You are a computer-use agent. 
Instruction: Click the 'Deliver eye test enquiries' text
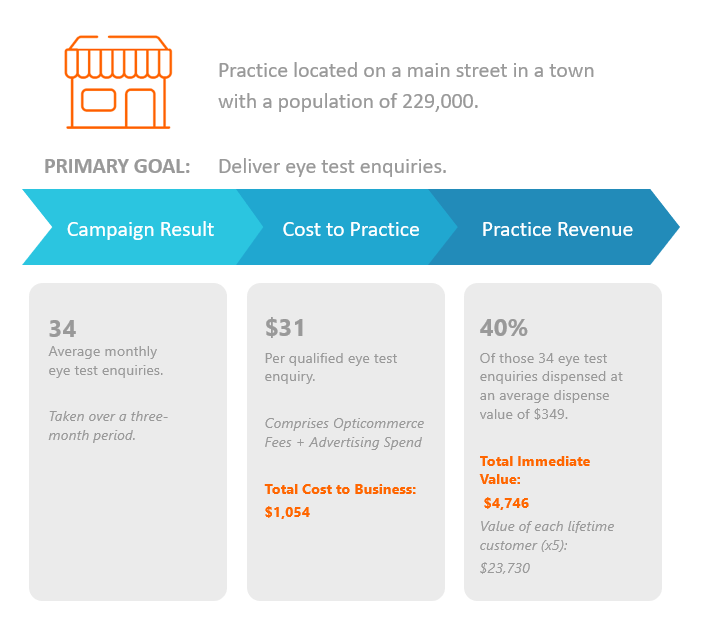[x=332, y=166]
